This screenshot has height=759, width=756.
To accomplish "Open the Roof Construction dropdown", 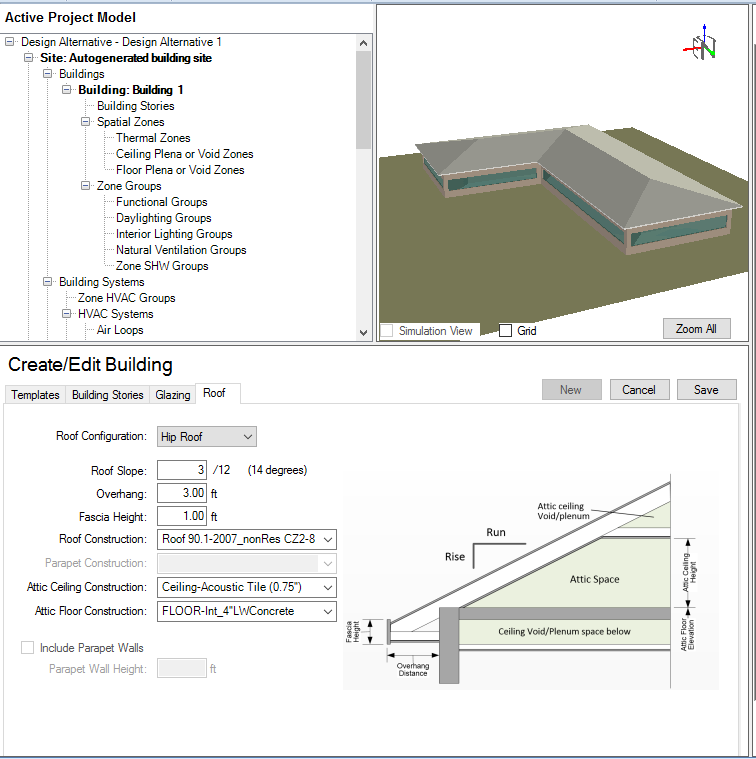I will pos(246,539).
